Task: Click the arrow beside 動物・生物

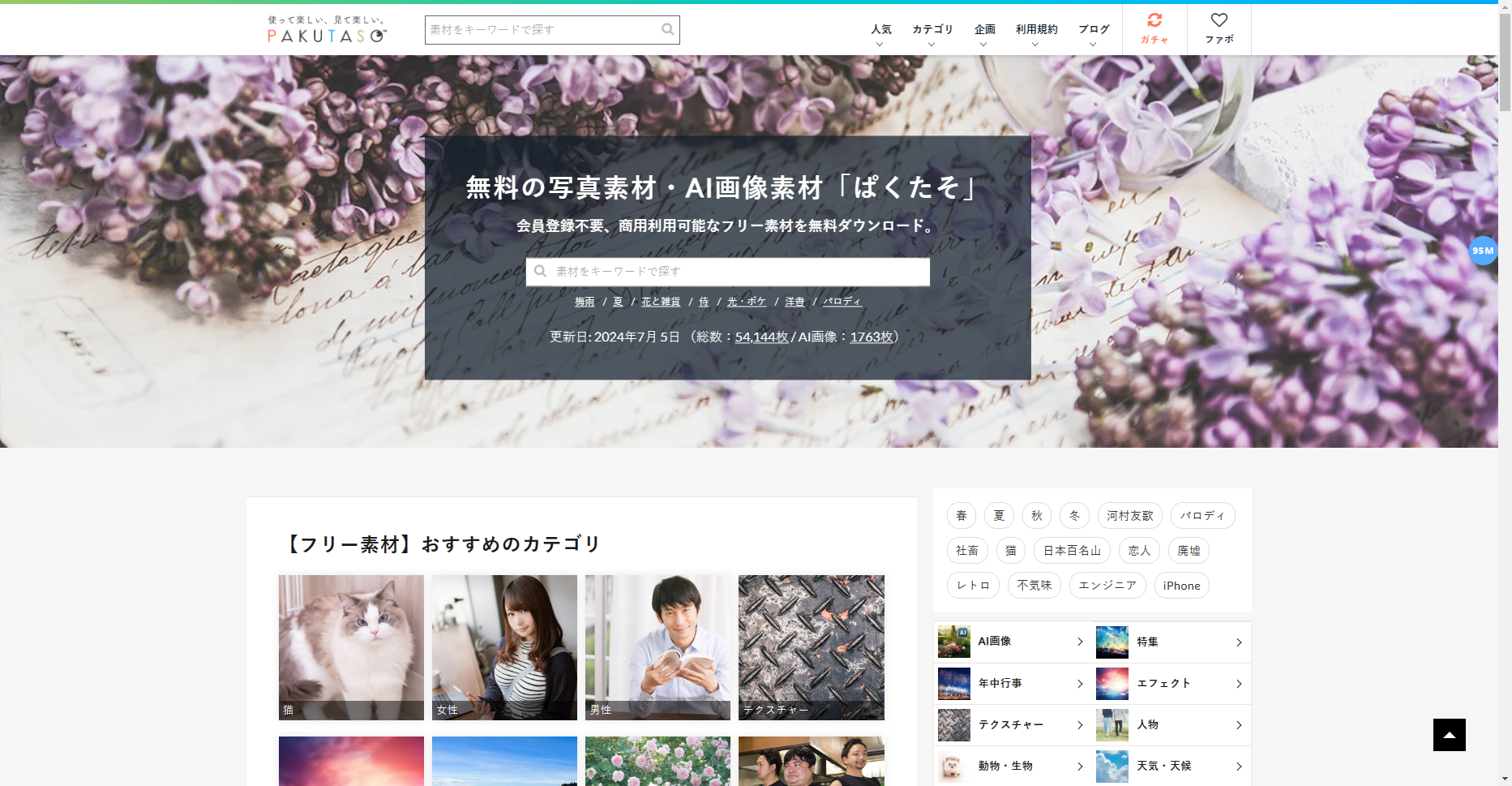Action: click(x=1080, y=766)
